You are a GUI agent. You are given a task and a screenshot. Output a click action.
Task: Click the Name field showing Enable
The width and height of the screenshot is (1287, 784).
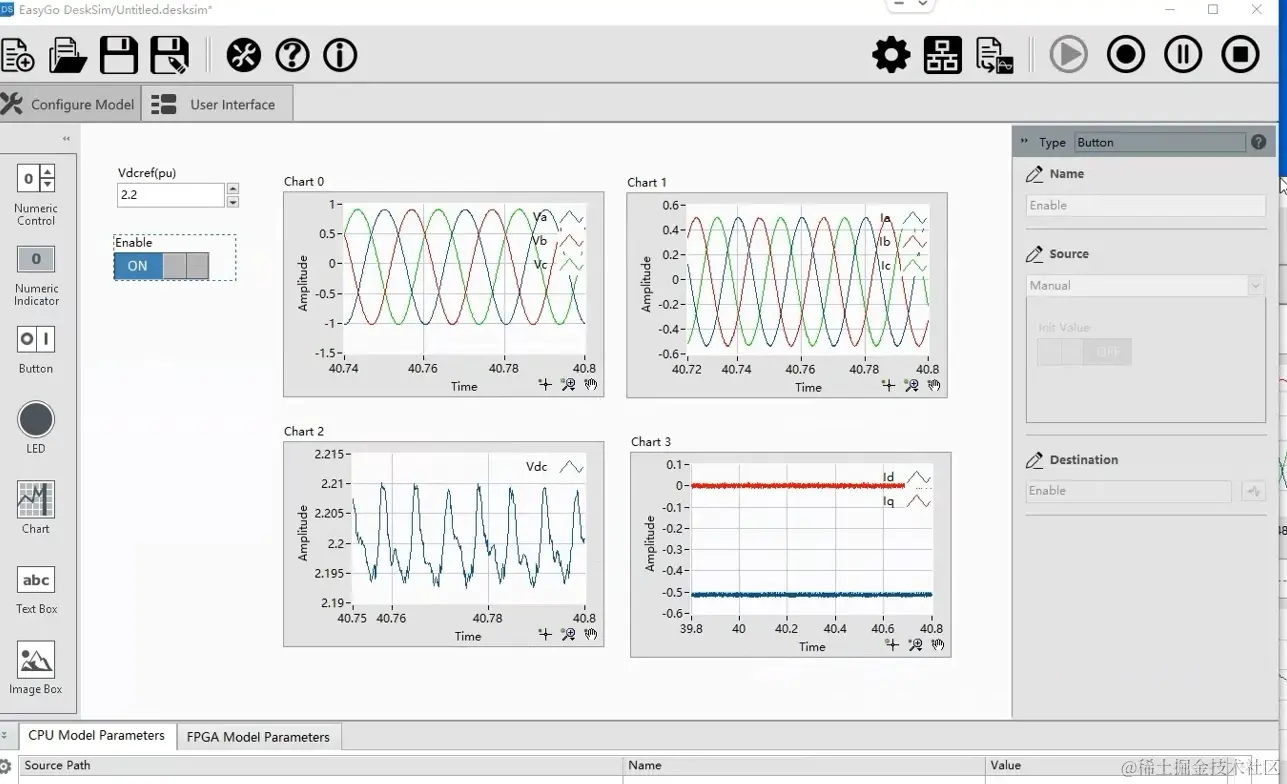coord(1146,206)
